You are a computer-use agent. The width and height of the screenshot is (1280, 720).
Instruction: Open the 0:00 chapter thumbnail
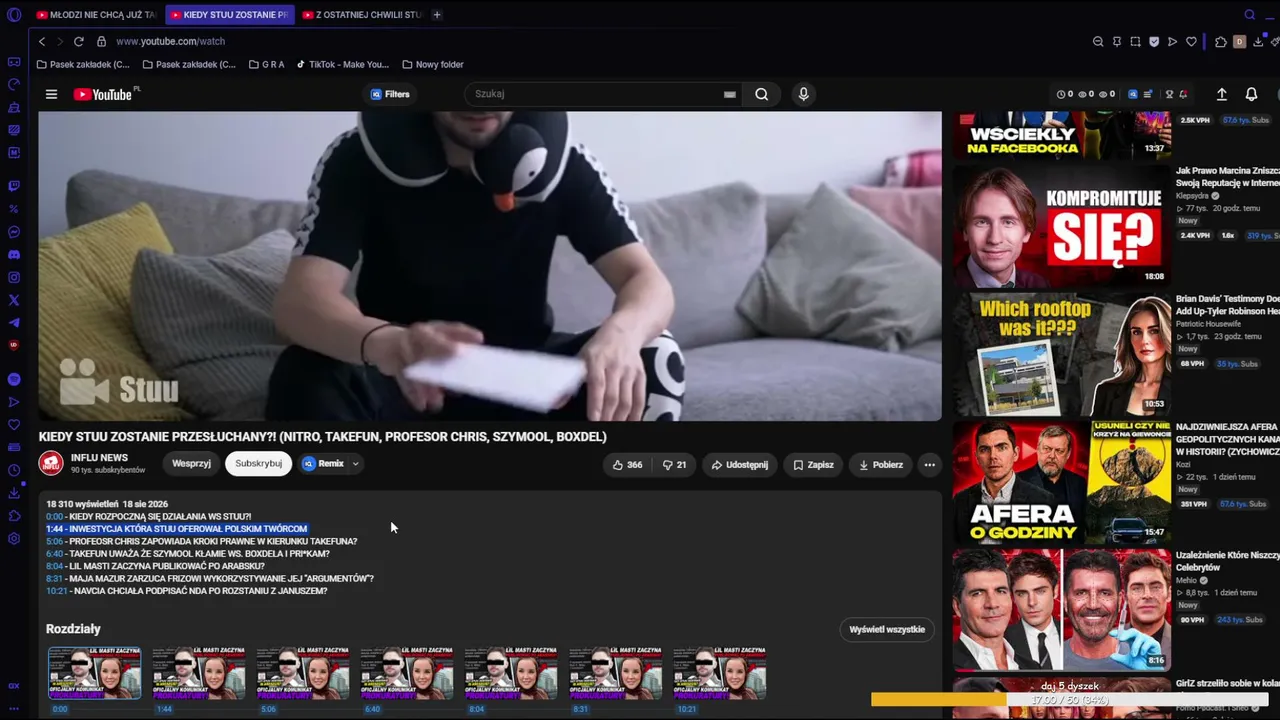95,673
